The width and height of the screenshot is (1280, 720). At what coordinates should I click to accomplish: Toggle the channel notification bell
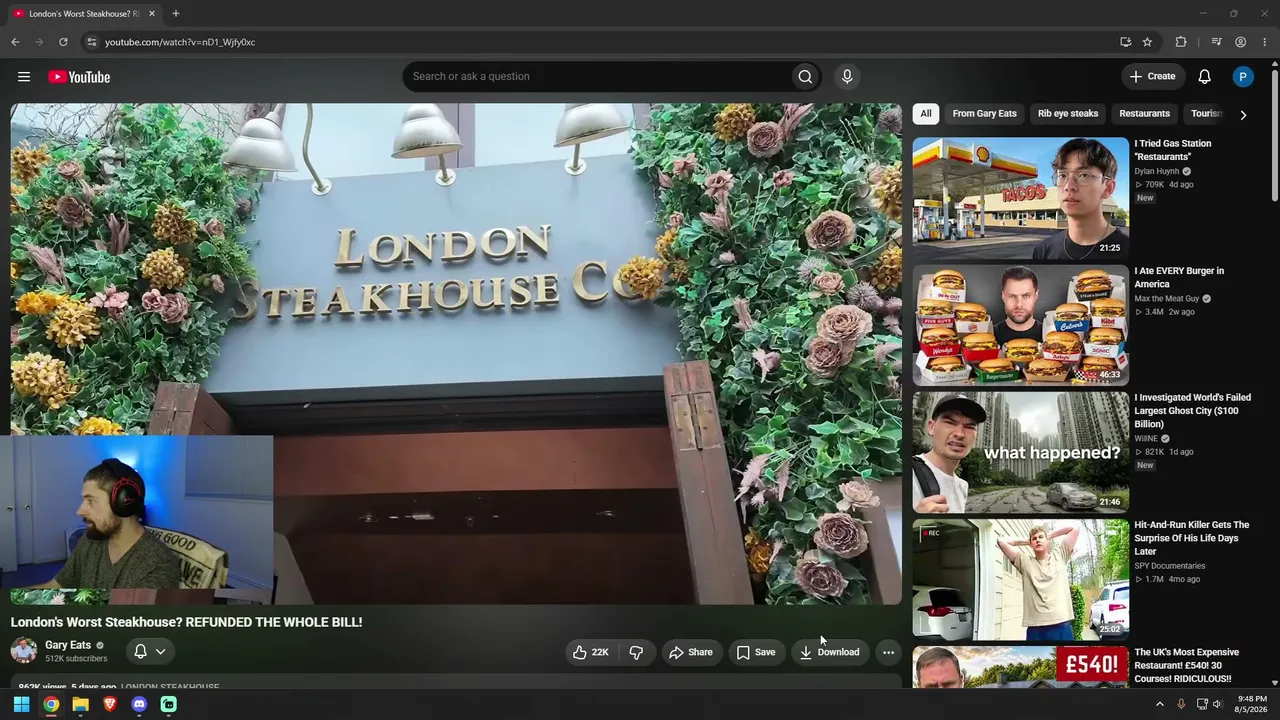[x=140, y=652]
